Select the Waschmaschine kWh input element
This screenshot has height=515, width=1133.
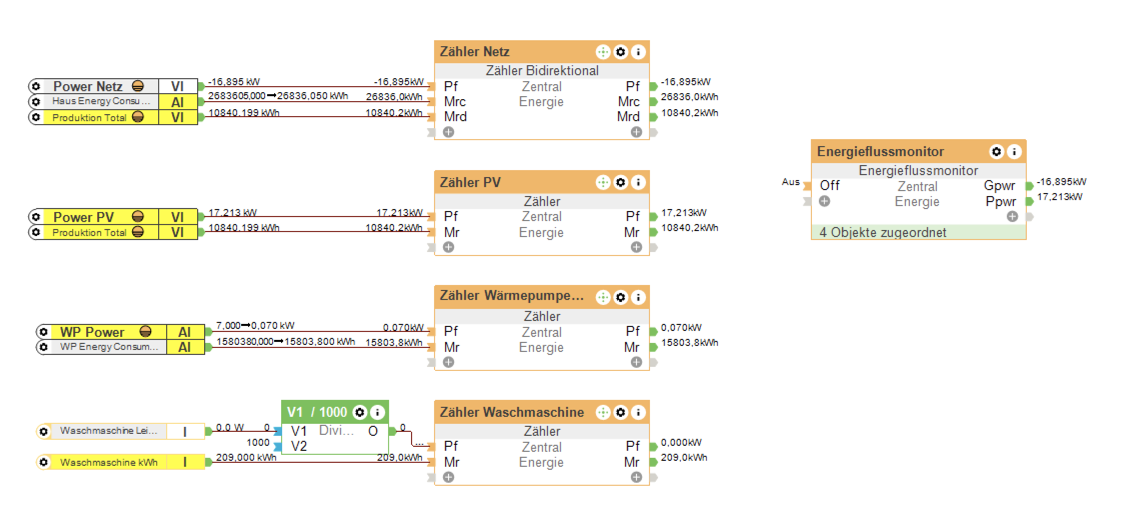click(x=121, y=462)
